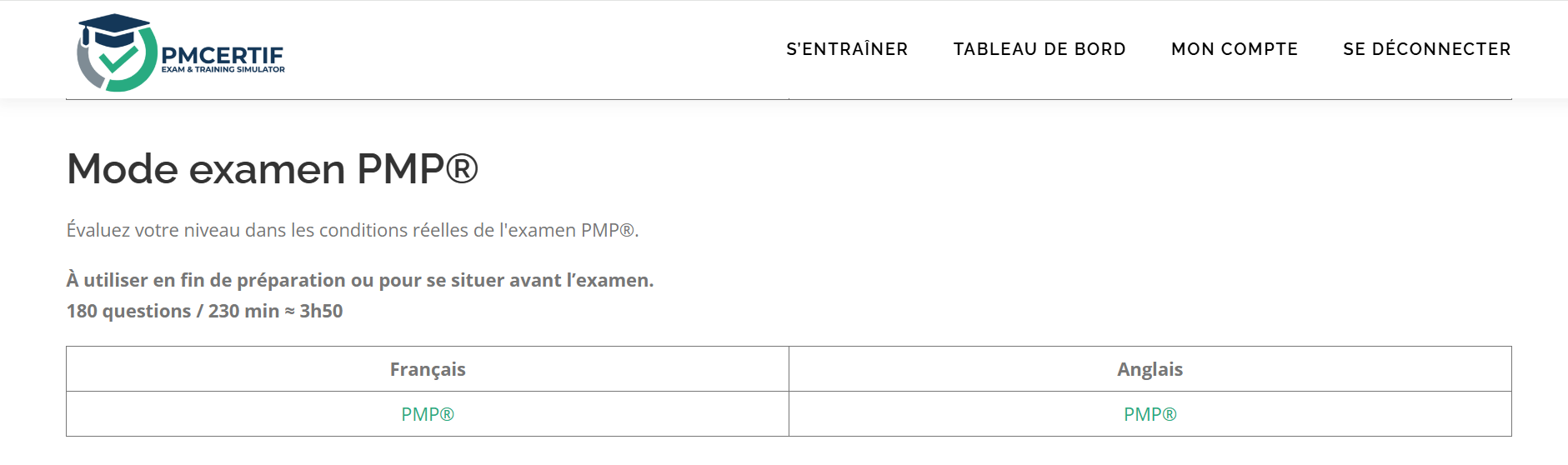Click the PMCERTIF logo wordmark
This screenshot has width=1568, height=465.
(x=222, y=55)
